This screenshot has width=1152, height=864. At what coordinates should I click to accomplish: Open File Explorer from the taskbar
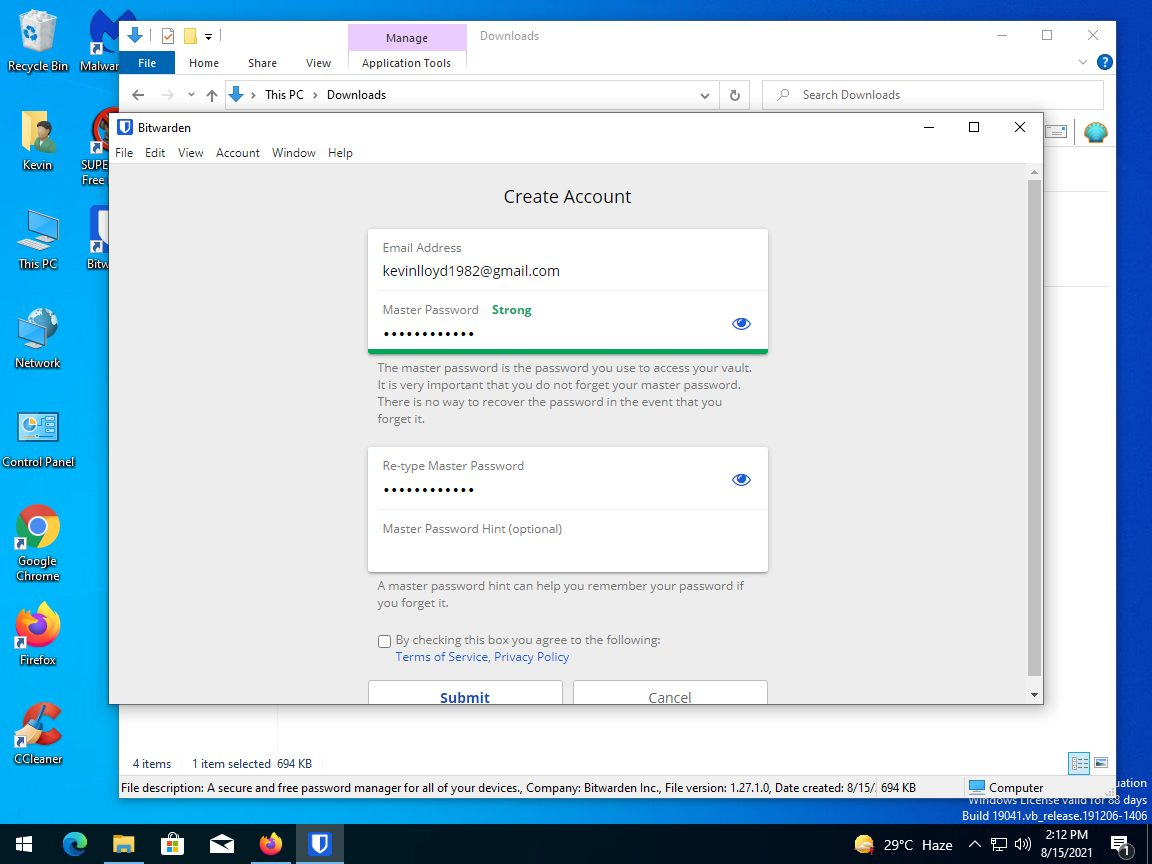[123, 844]
